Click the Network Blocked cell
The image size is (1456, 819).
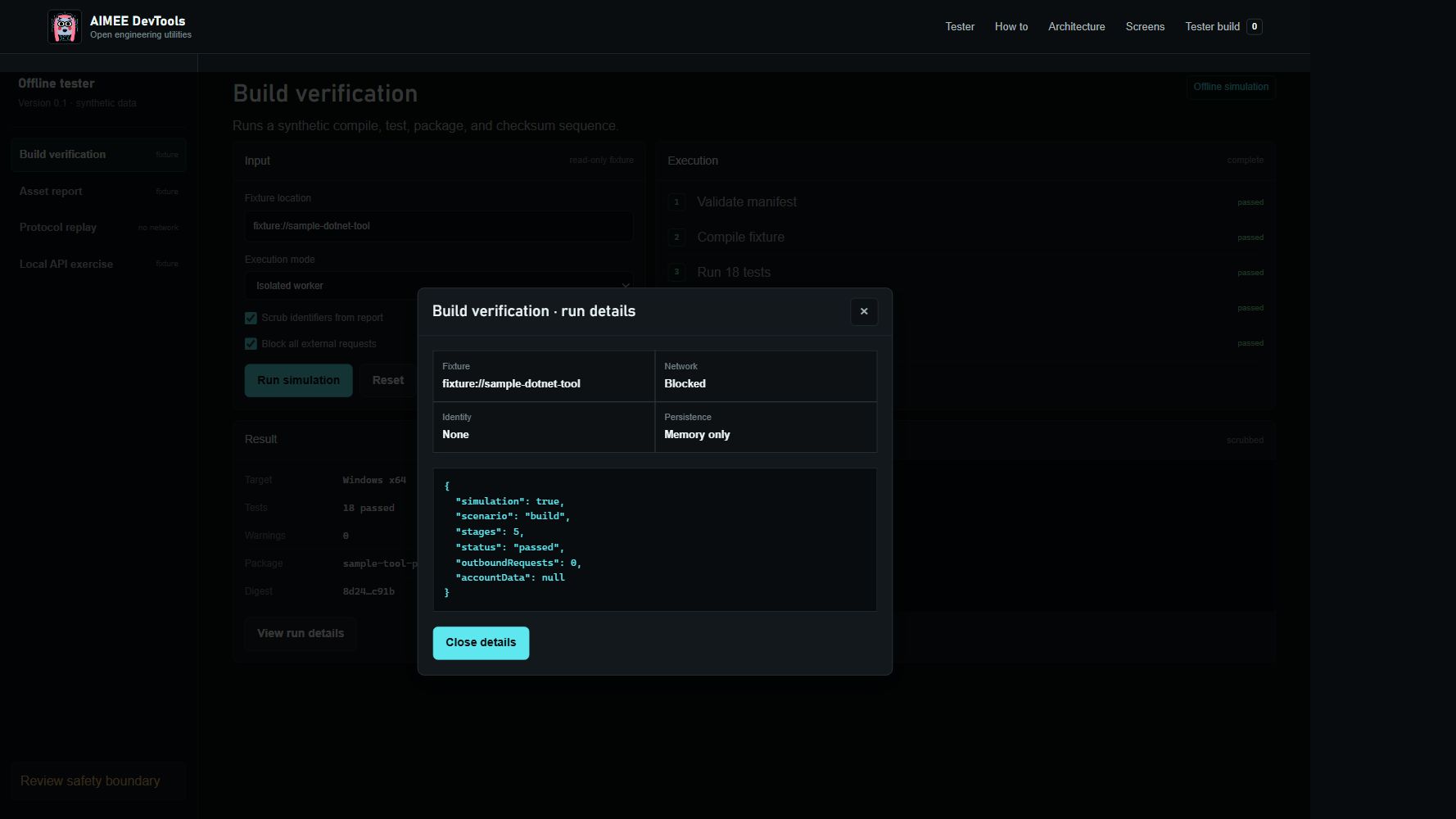[x=766, y=377]
